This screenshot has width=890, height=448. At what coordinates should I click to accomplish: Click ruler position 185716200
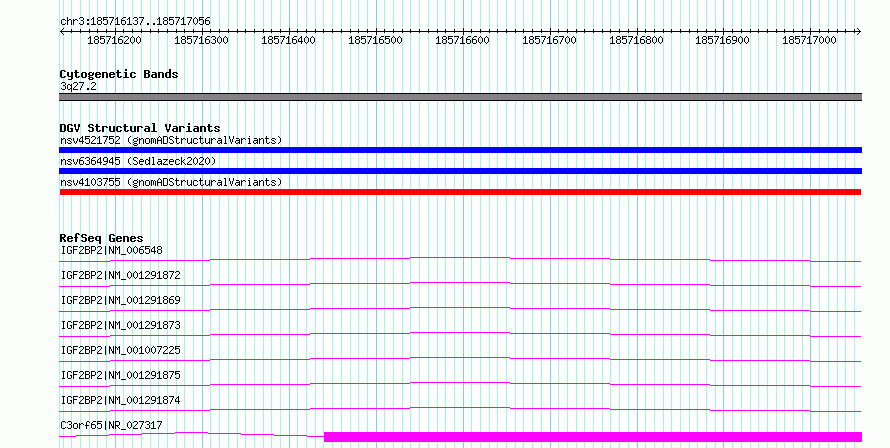[115, 40]
